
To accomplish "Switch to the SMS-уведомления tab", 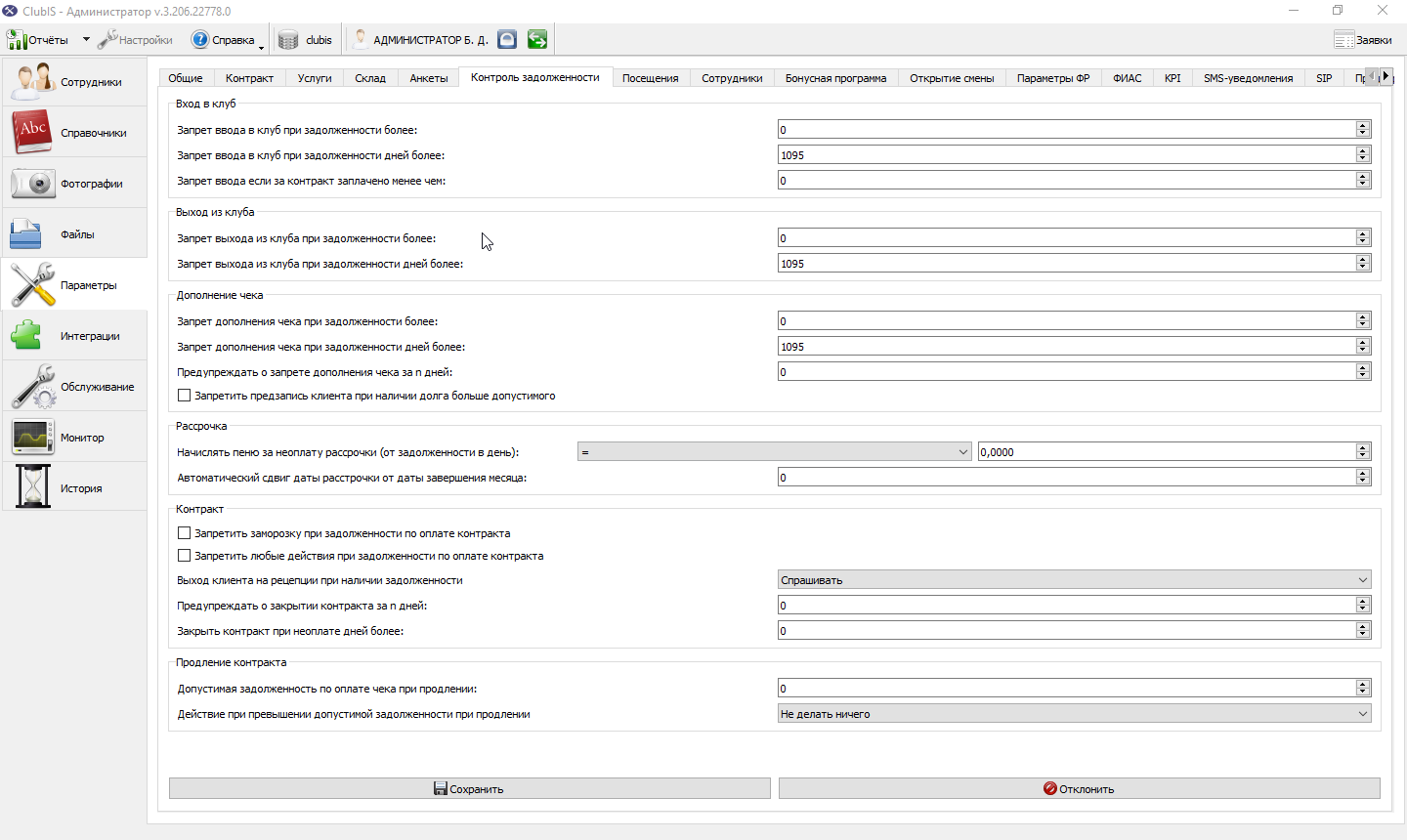I will coord(1248,78).
